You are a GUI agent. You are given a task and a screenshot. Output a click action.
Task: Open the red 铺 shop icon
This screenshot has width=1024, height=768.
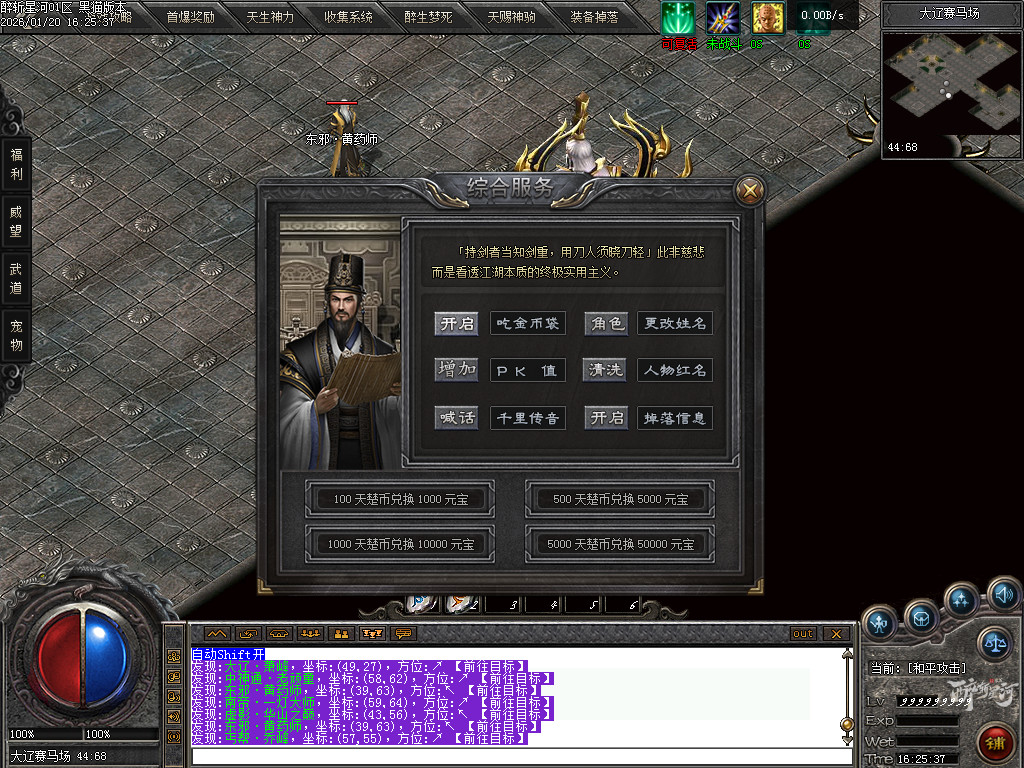(995, 742)
